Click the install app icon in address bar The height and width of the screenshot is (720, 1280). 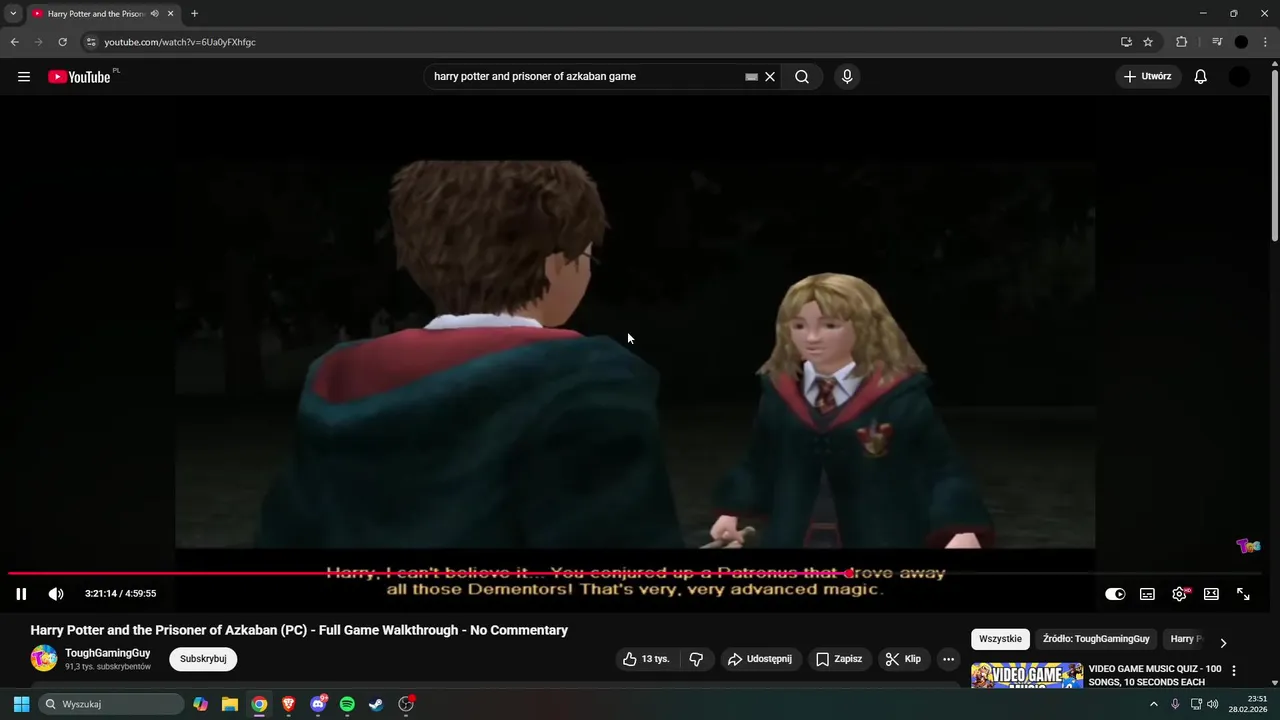1126,42
